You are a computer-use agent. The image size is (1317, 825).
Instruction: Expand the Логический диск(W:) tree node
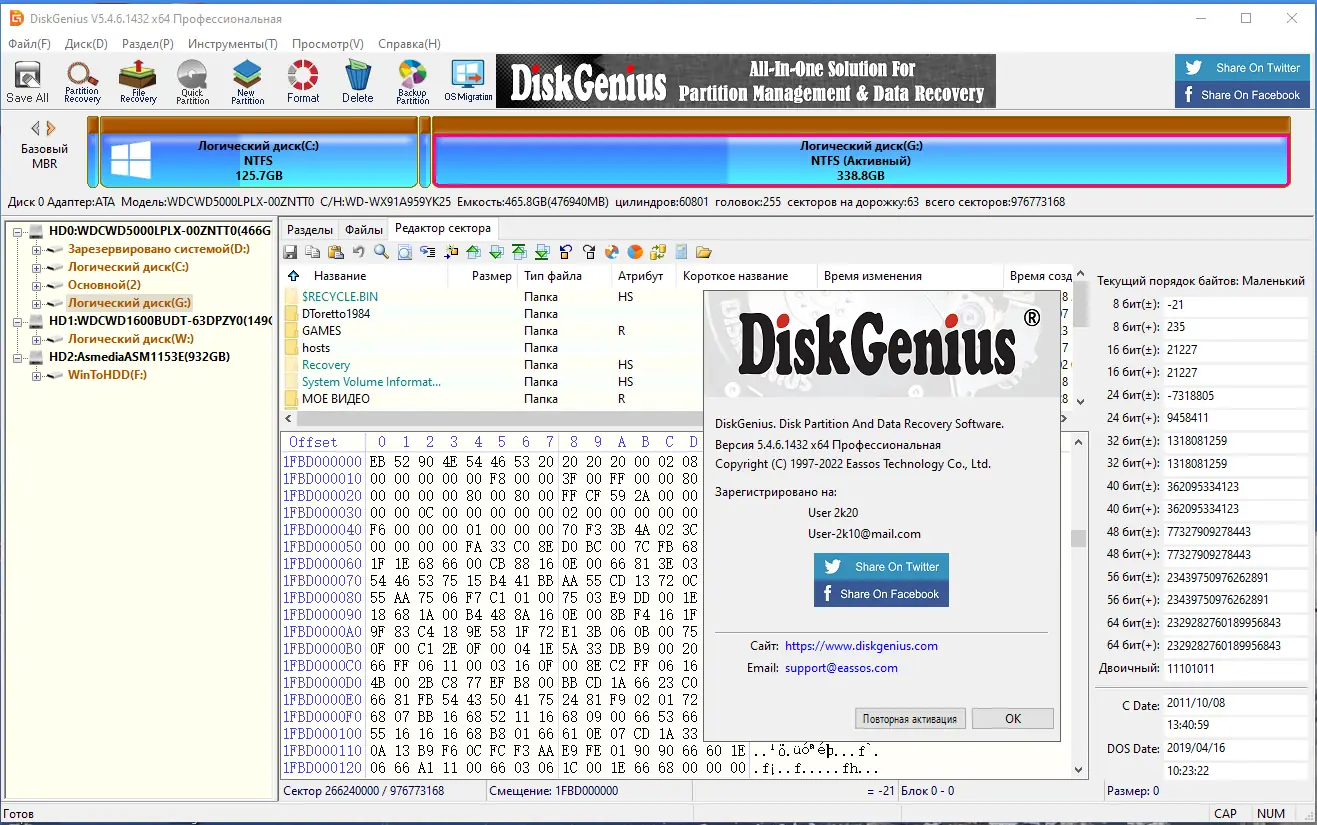tap(37, 339)
